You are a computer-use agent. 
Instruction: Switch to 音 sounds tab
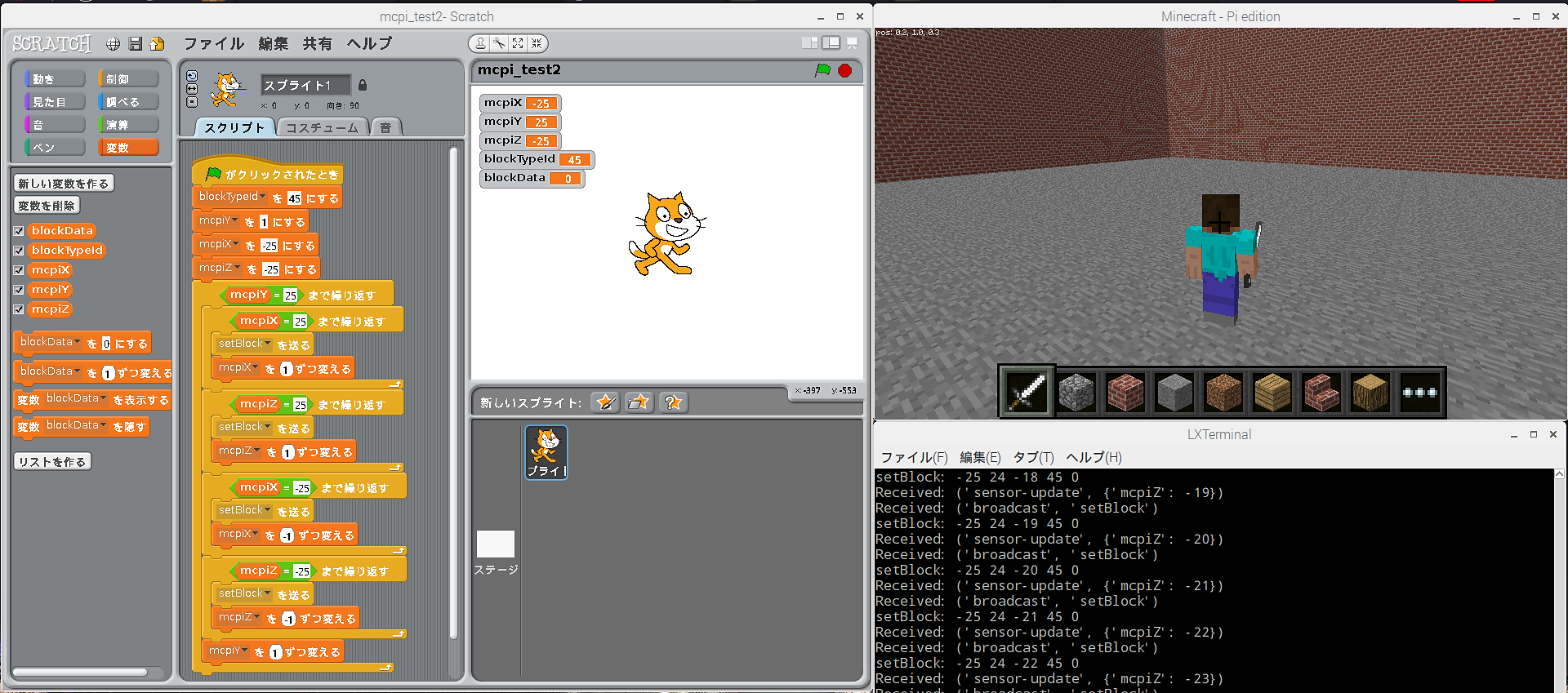point(385,127)
